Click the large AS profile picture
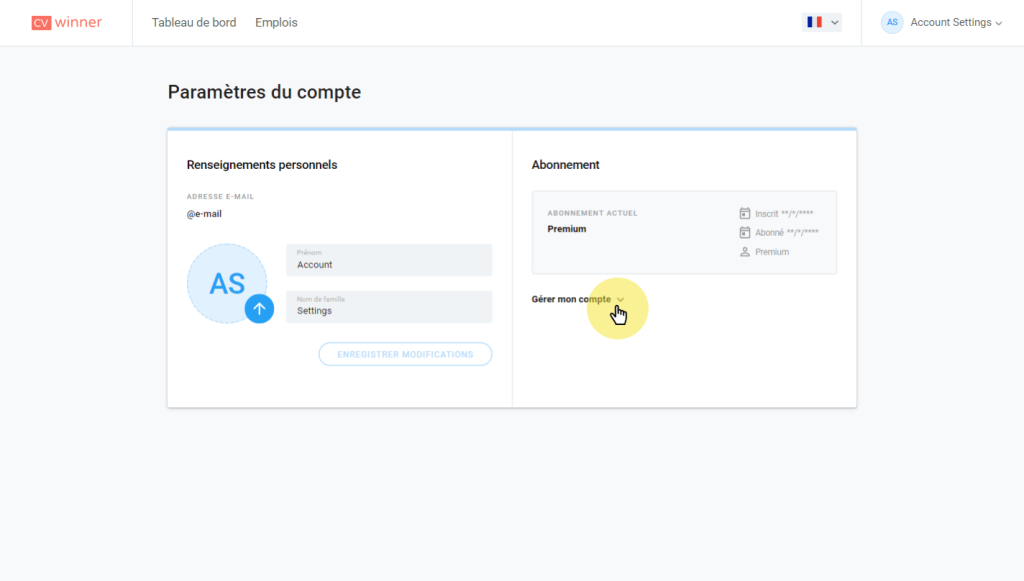 [x=227, y=283]
